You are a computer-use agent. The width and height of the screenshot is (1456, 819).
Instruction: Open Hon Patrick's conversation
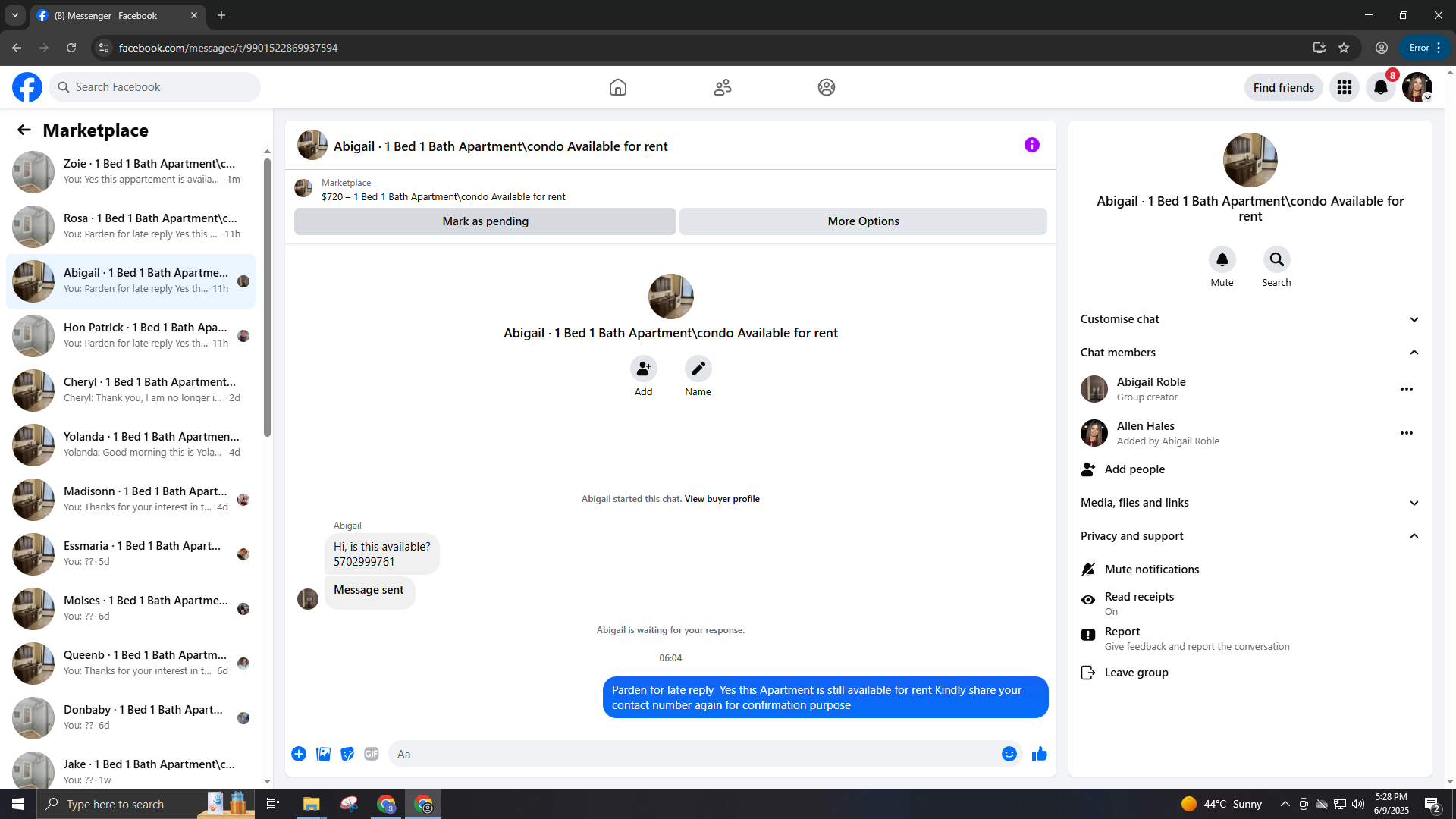point(131,336)
